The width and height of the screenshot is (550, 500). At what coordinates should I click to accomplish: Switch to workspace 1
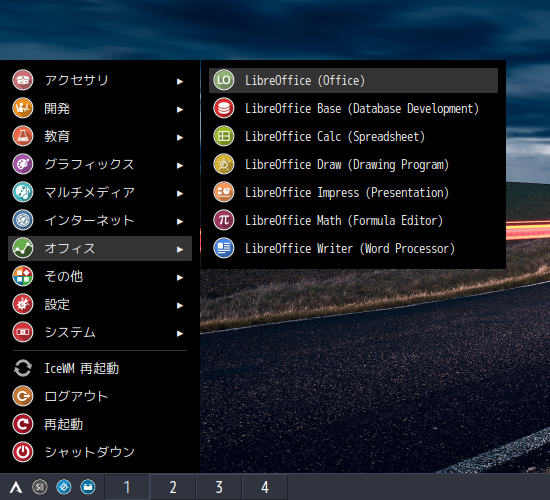127,487
